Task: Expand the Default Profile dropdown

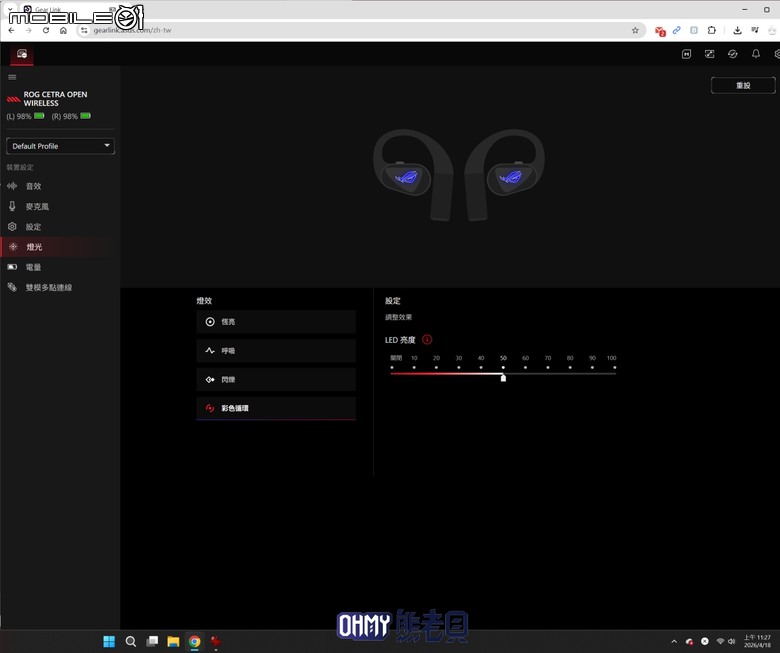Action: [x=60, y=146]
